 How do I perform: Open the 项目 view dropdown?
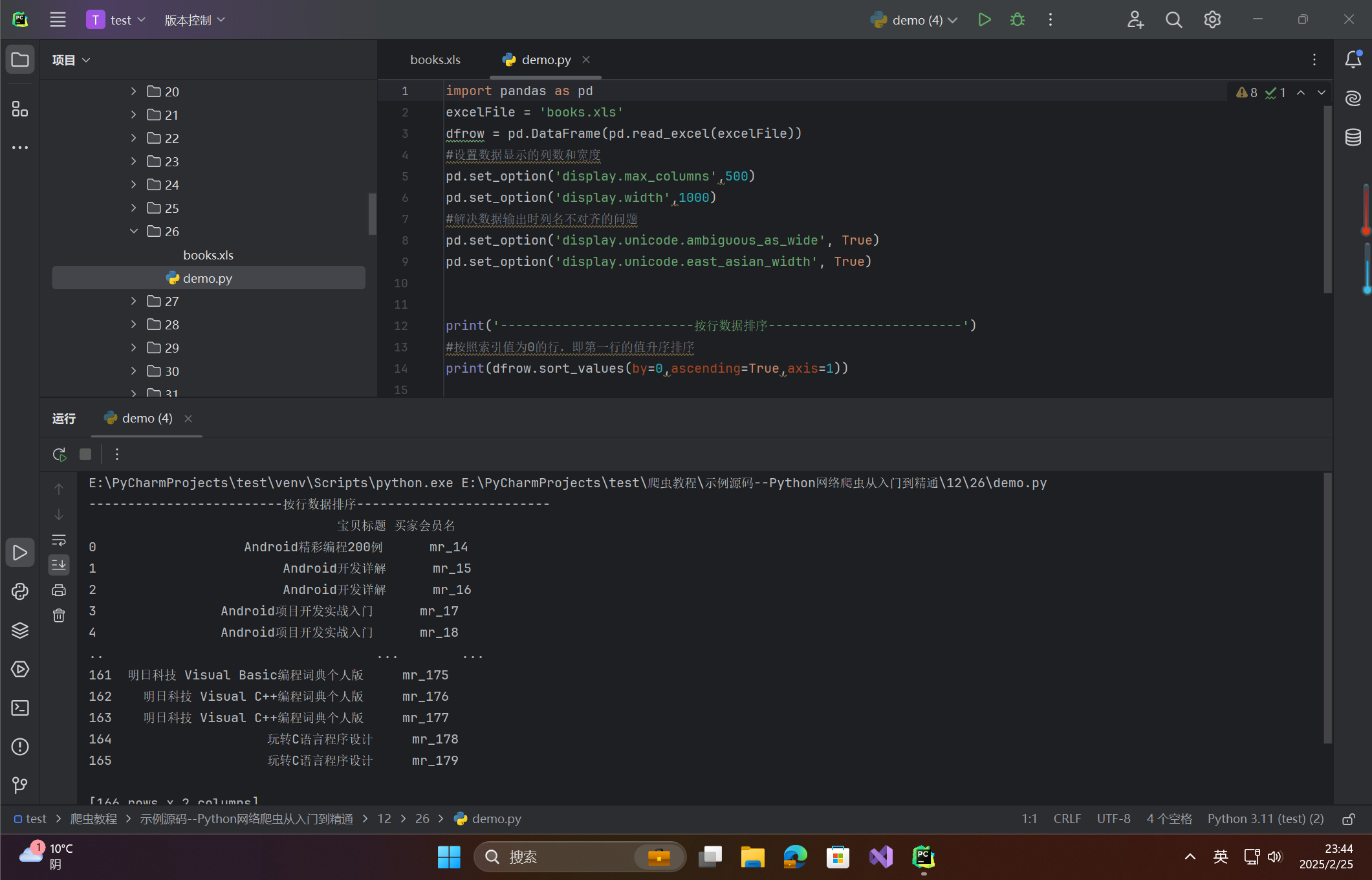71,60
